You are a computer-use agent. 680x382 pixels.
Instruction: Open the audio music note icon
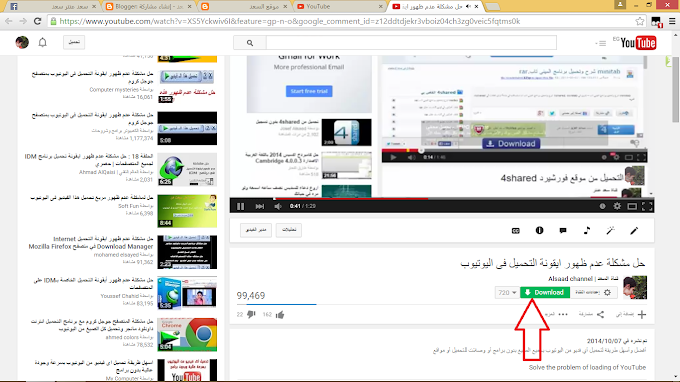(x=587, y=231)
